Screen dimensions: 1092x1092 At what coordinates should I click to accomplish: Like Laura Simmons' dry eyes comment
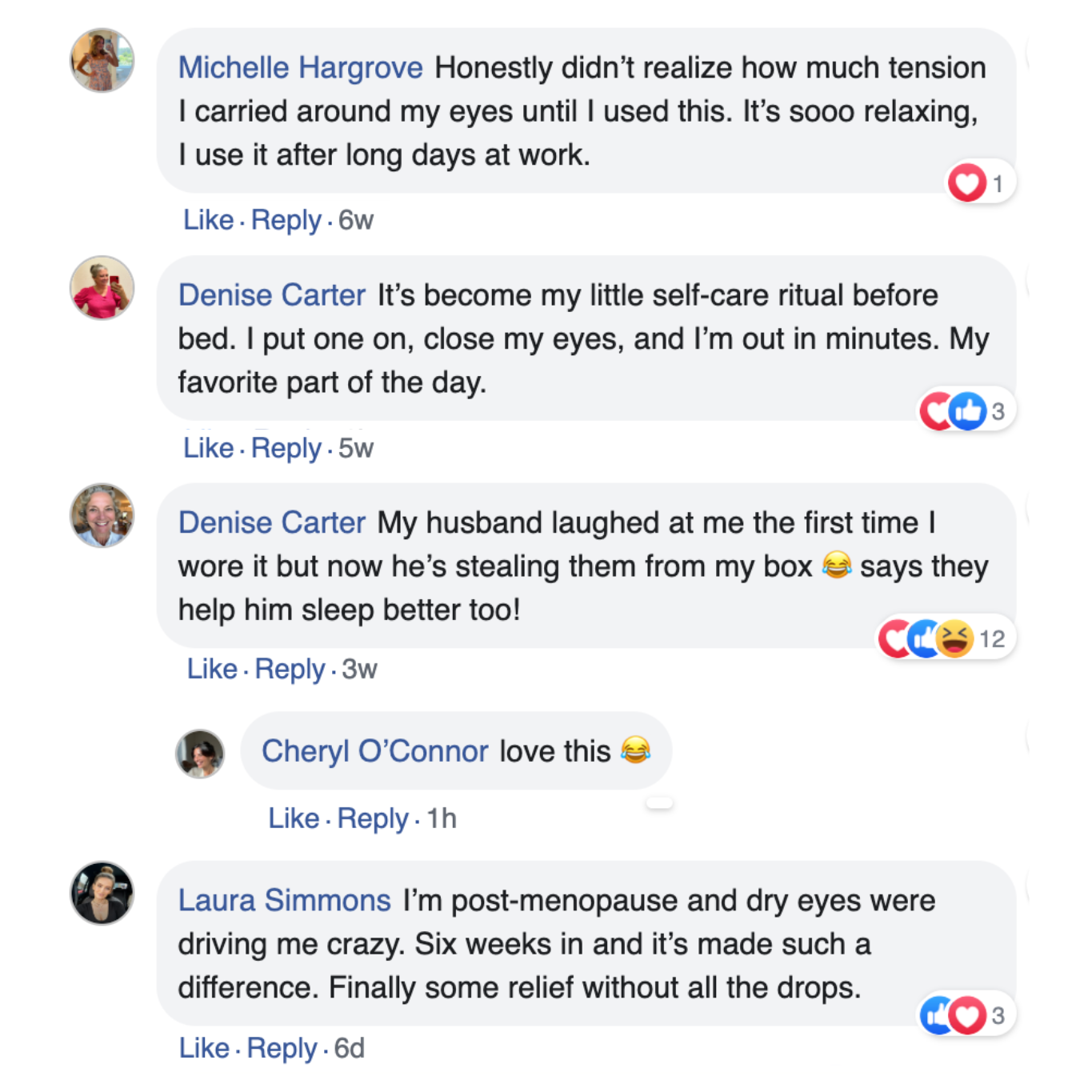point(204,1048)
